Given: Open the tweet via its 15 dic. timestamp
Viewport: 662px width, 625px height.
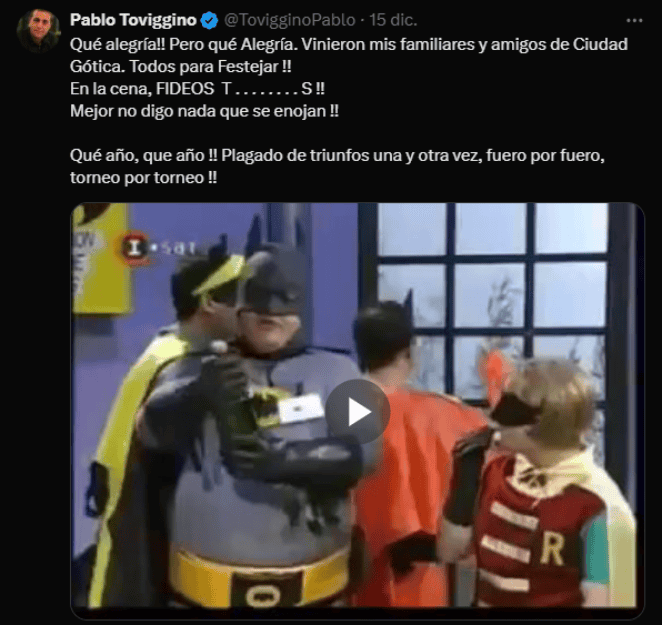Looking at the screenshot, I should click(x=393, y=20).
